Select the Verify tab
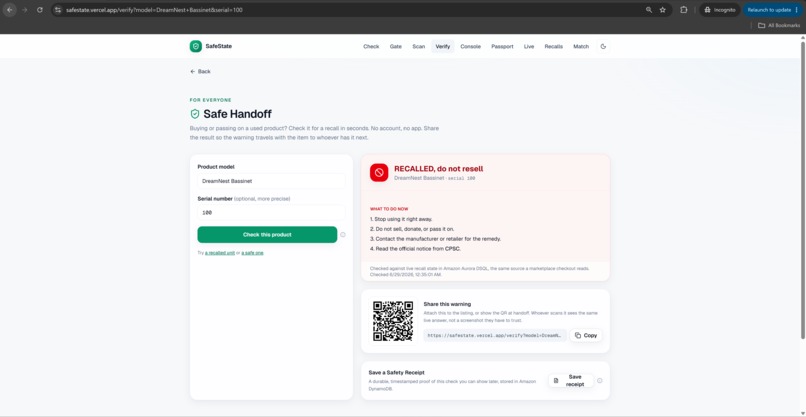This screenshot has height=417, width=806. (443, 46)
